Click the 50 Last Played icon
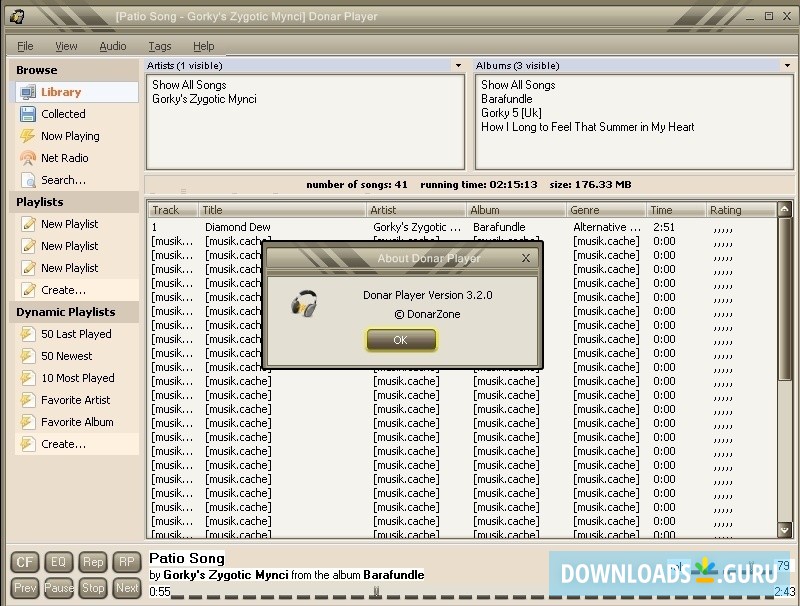Viewport: 800px width, 606px height. pyautogui.click(x=28, y=334)
